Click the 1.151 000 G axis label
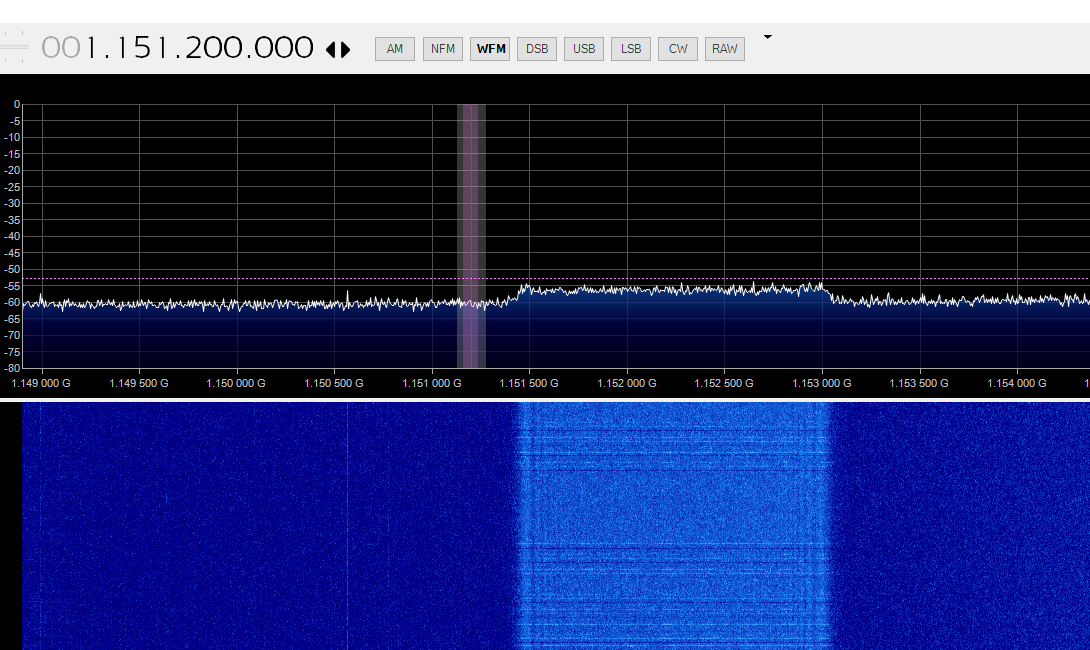The height and width of the screenshot is (650, 1090). point(432,383)
